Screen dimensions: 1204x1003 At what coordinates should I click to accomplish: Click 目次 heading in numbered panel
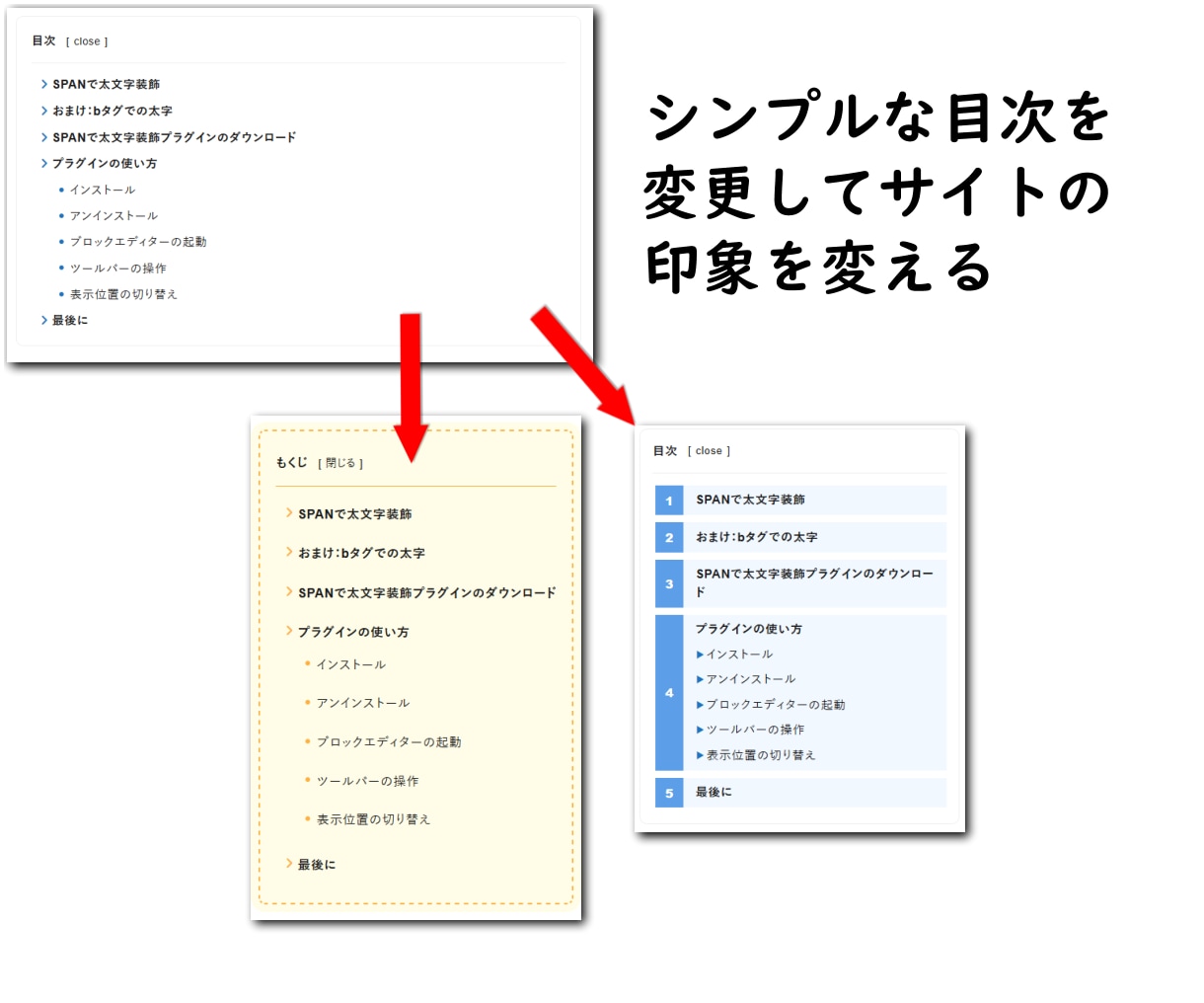(x=665, y=451)
